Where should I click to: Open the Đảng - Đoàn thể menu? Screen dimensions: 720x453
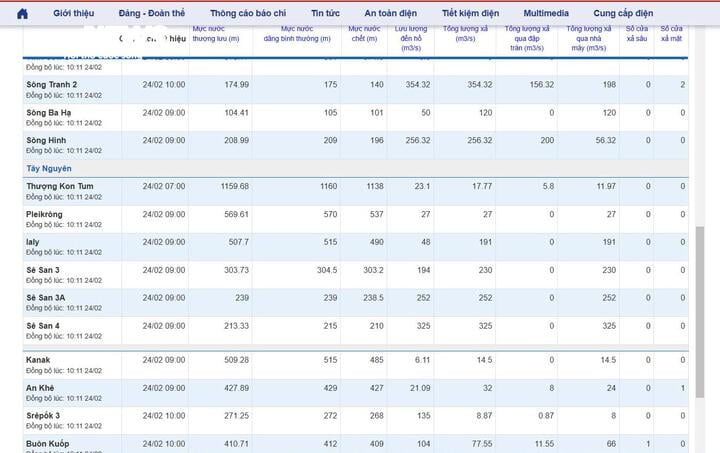pos(152,13)
